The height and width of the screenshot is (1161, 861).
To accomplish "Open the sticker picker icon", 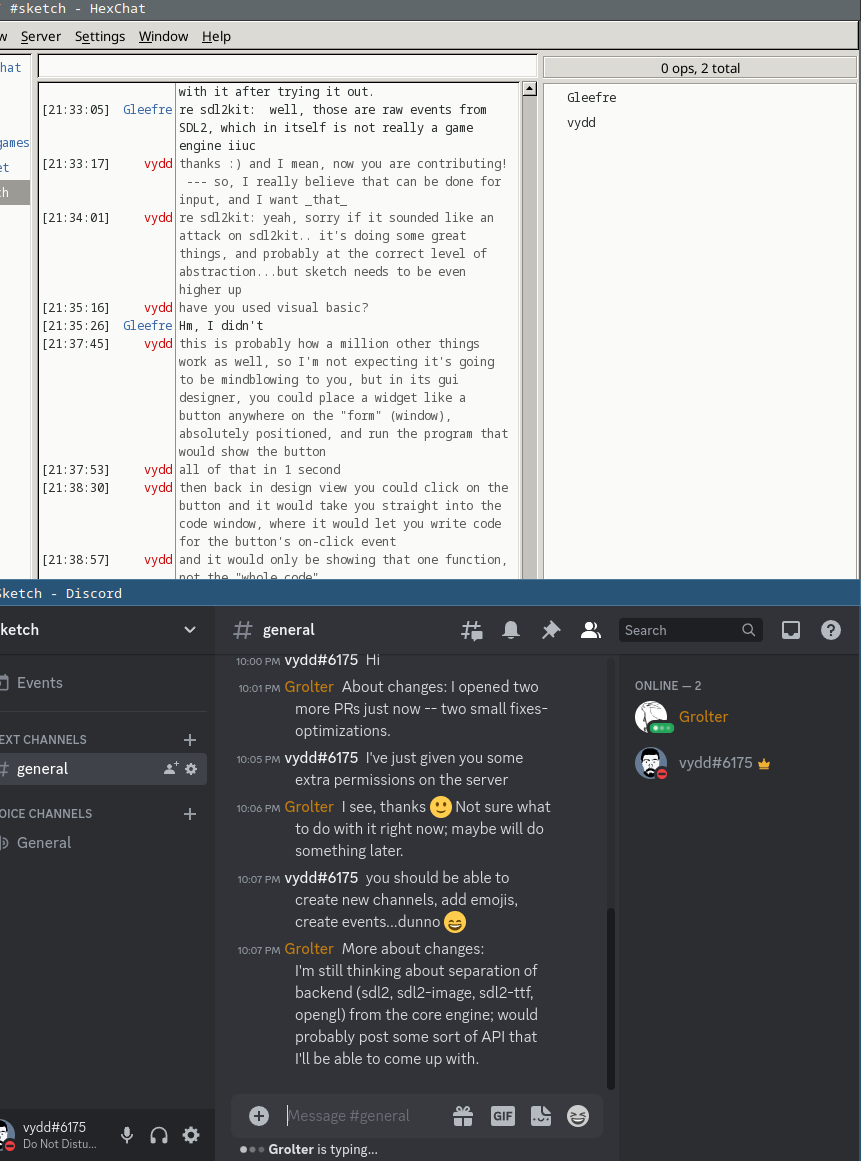I will point(540,1116).
